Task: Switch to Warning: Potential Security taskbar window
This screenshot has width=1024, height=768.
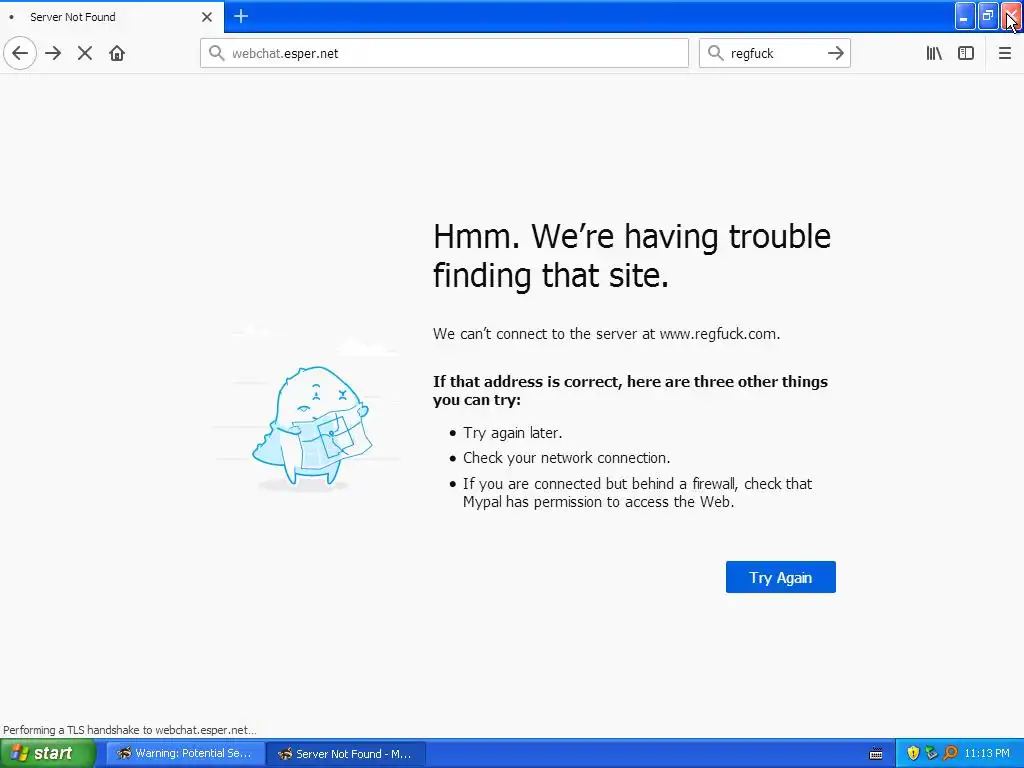Action: pos(185,754)
